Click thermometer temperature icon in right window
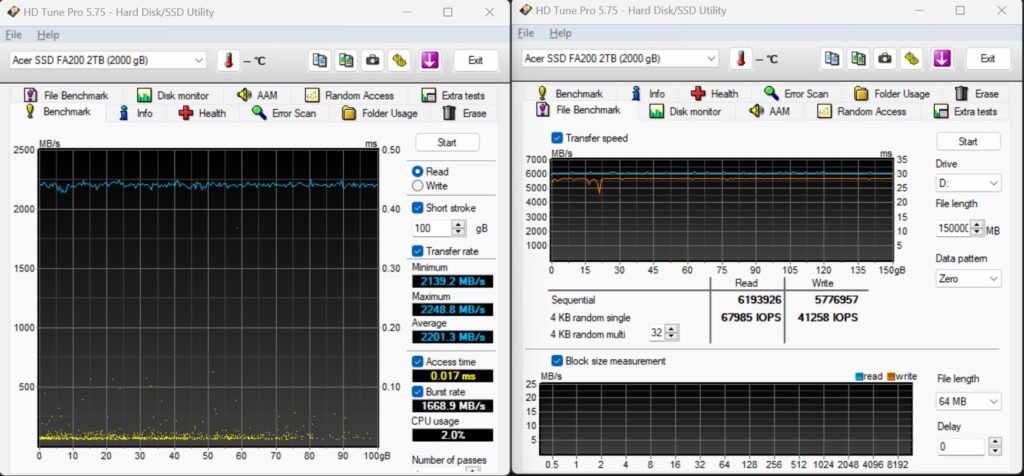Screen dimensions: 1024x476 [x=741, y=58]
